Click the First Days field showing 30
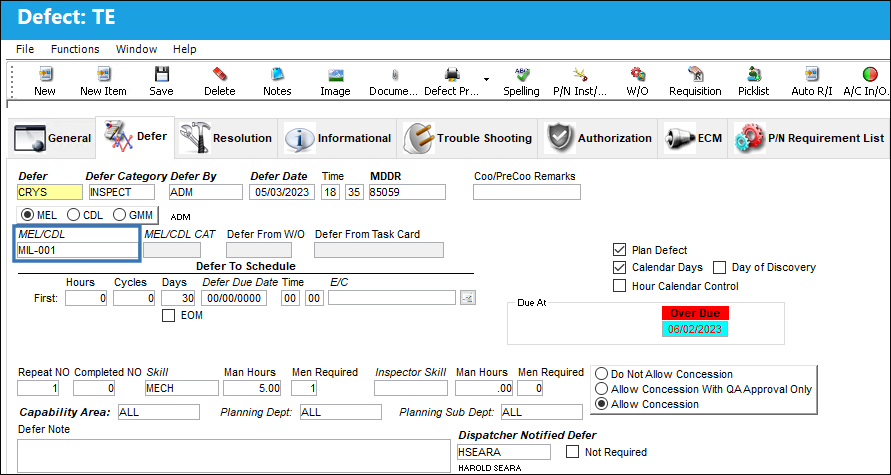The width and height of the screenshot is (891, 475). click(178, 298)
